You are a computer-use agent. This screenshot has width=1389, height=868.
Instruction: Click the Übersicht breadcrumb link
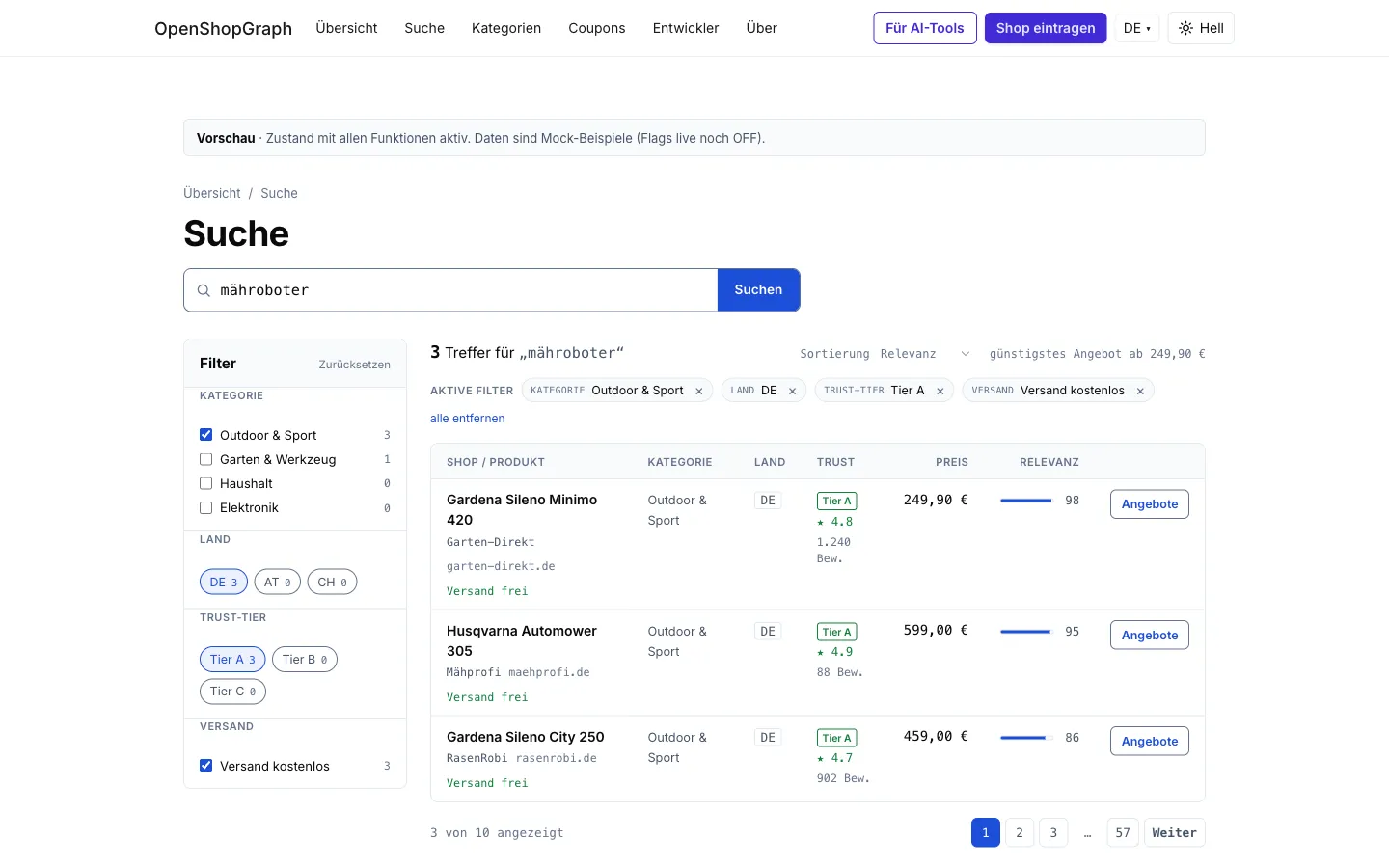click(x=212, y=193)
